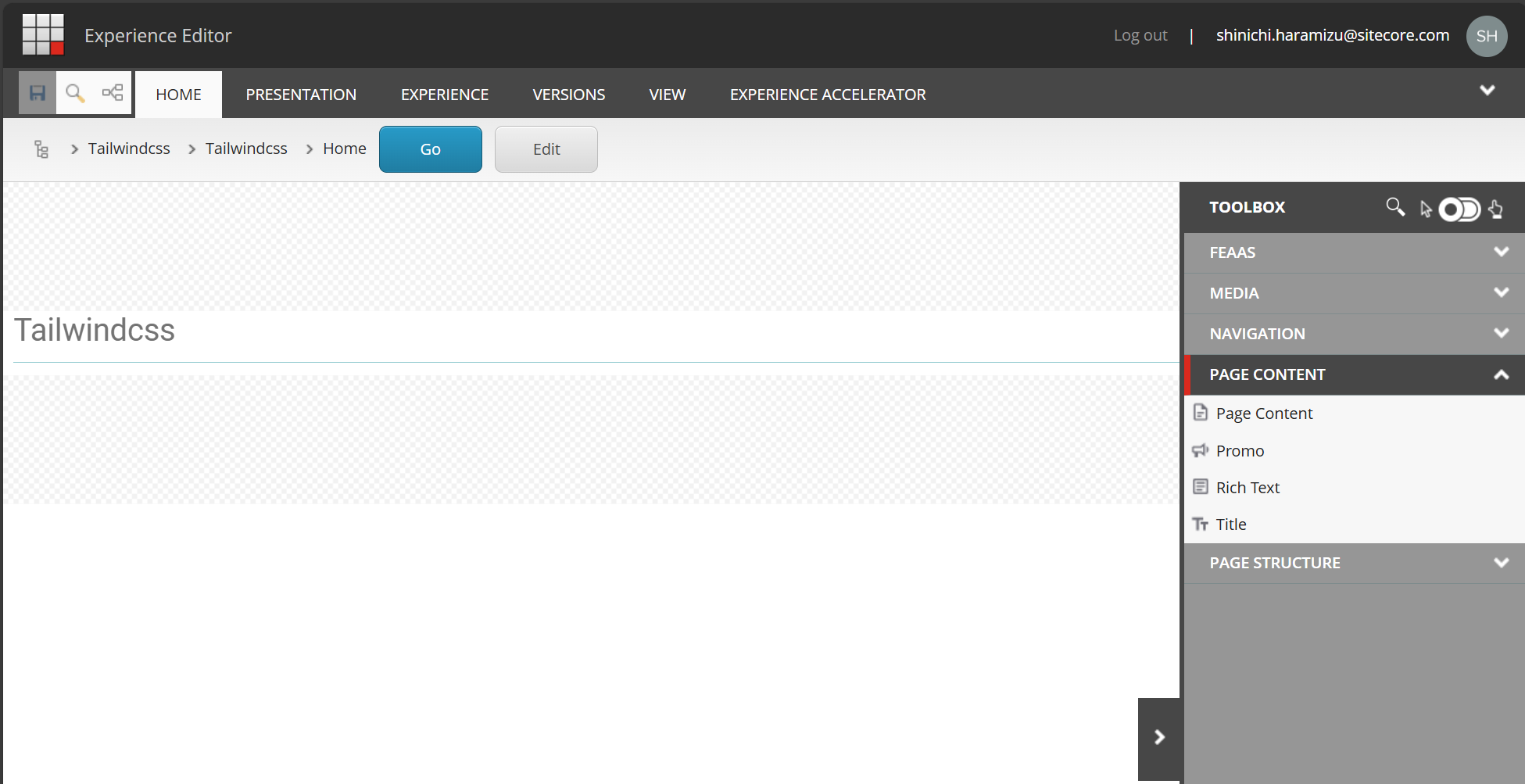Click the breadcrumb tree icon
The width and height of the screenshot is (1525, 784).
(41, 149)
